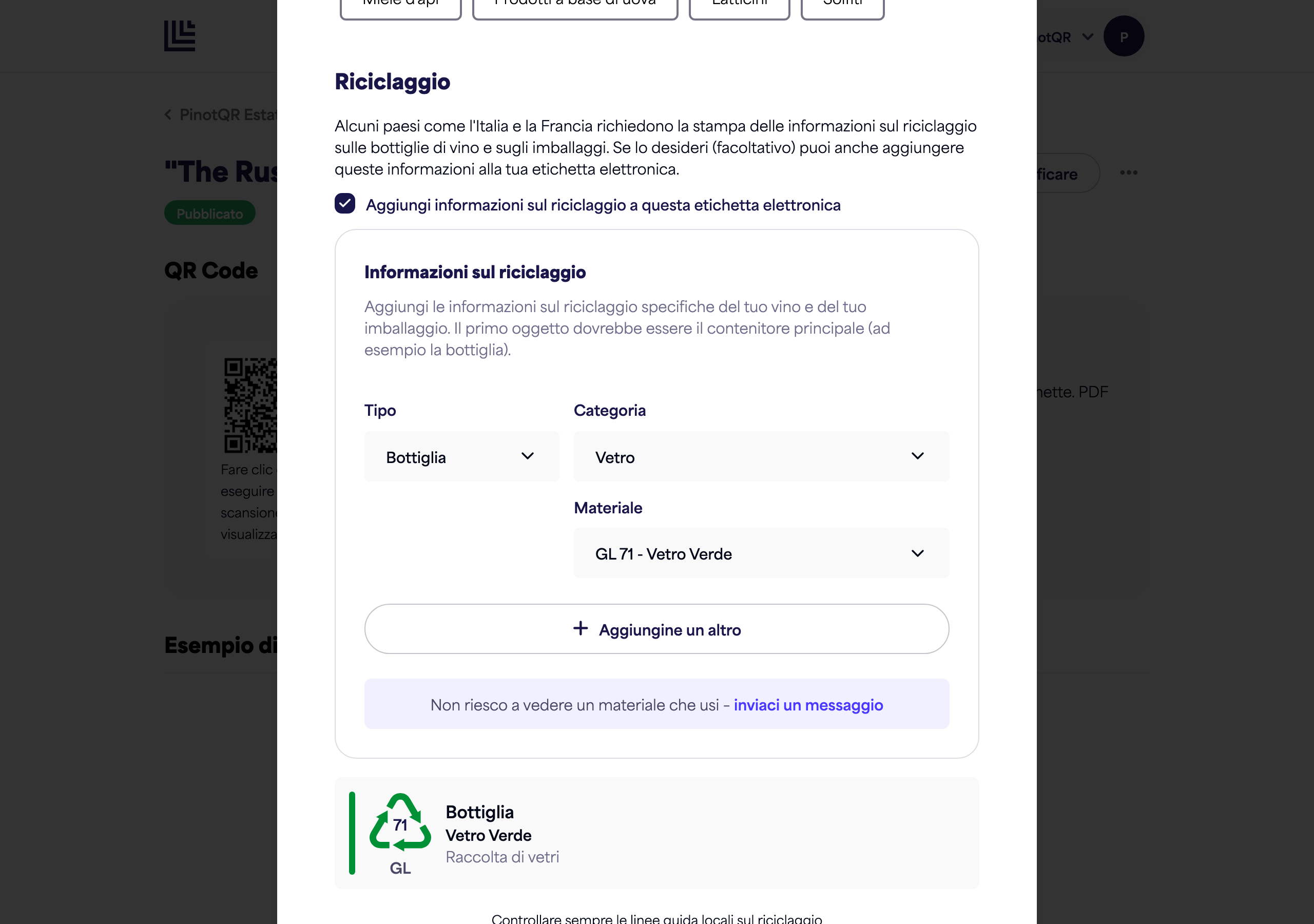Click the back arrow beside PinotQR Estate
Screen dimensions: 1314x924
tap(168, 114)
